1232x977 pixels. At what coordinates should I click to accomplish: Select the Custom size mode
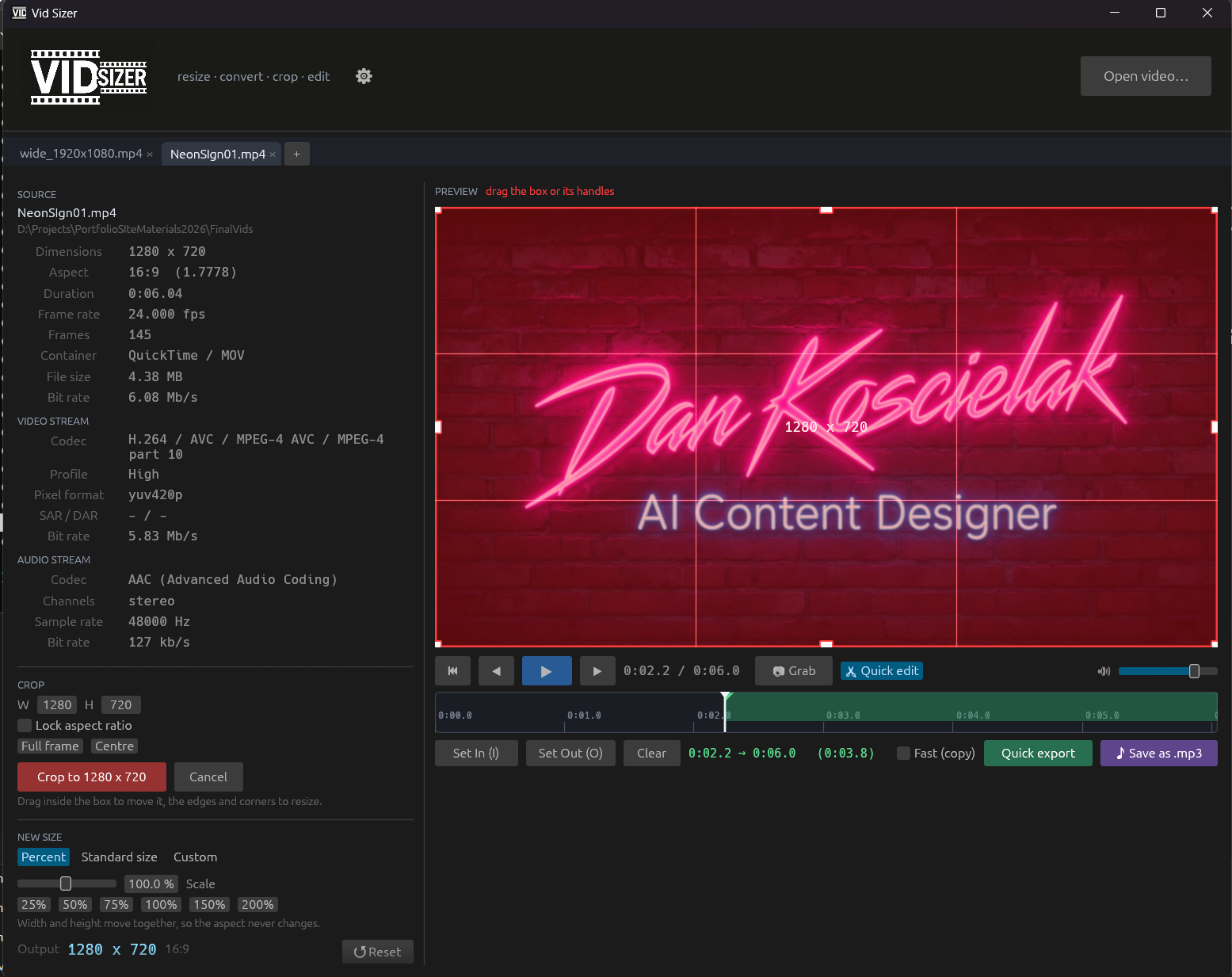click(195, 857)
